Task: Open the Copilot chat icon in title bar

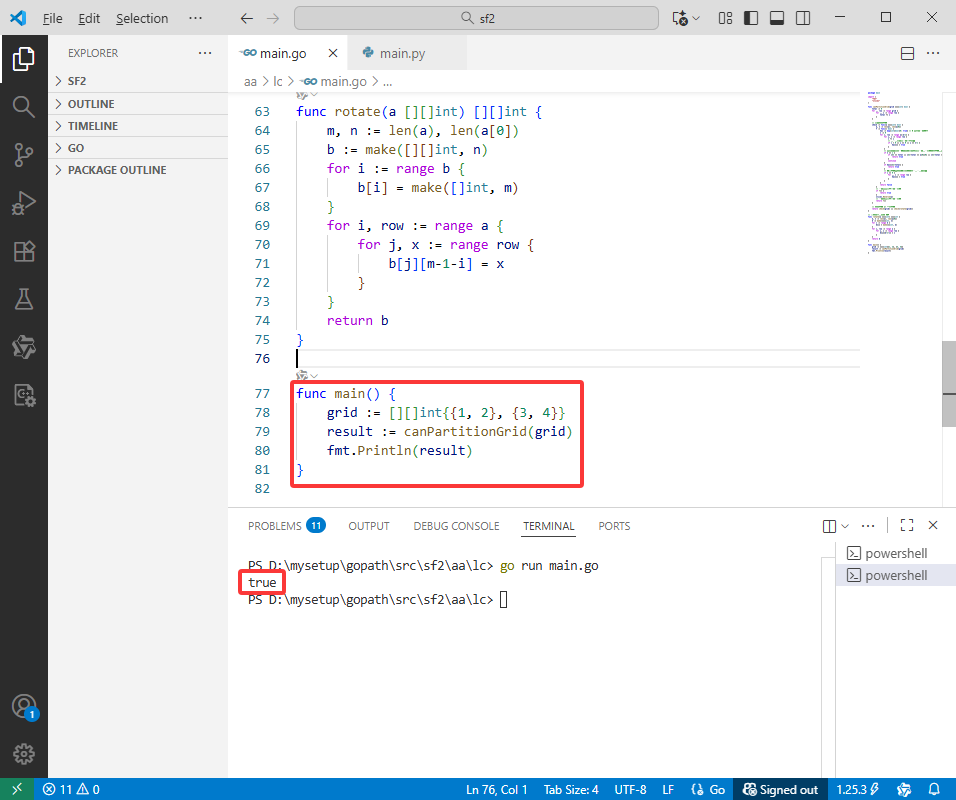Action: click(x=680, y=18)
